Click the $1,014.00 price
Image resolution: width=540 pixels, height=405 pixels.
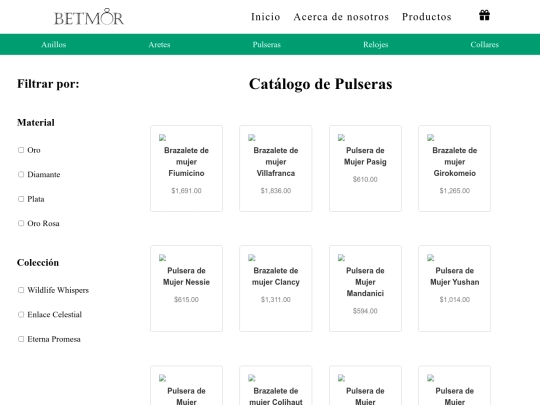(x=455, y=299)
